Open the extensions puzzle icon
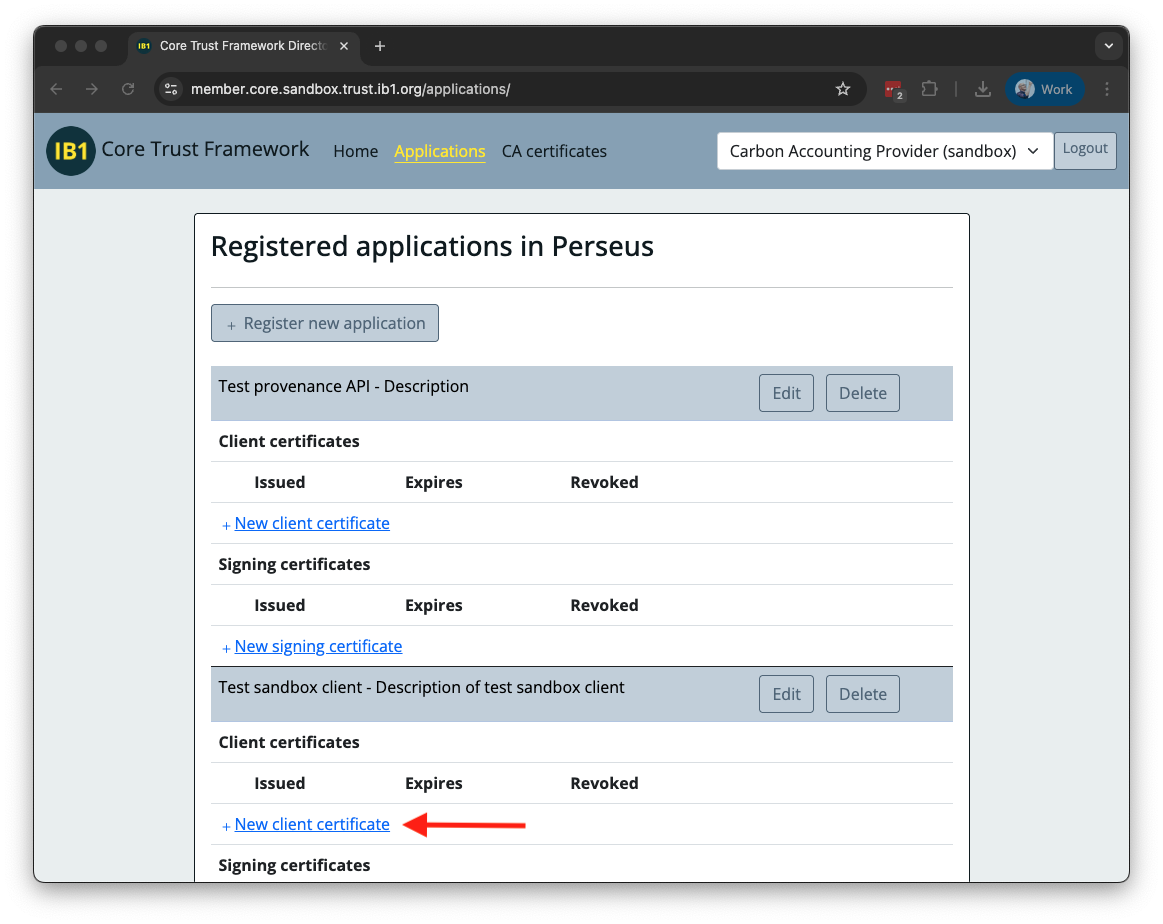The height and width of the screenshot is (924, 1163). coord(929,89)
